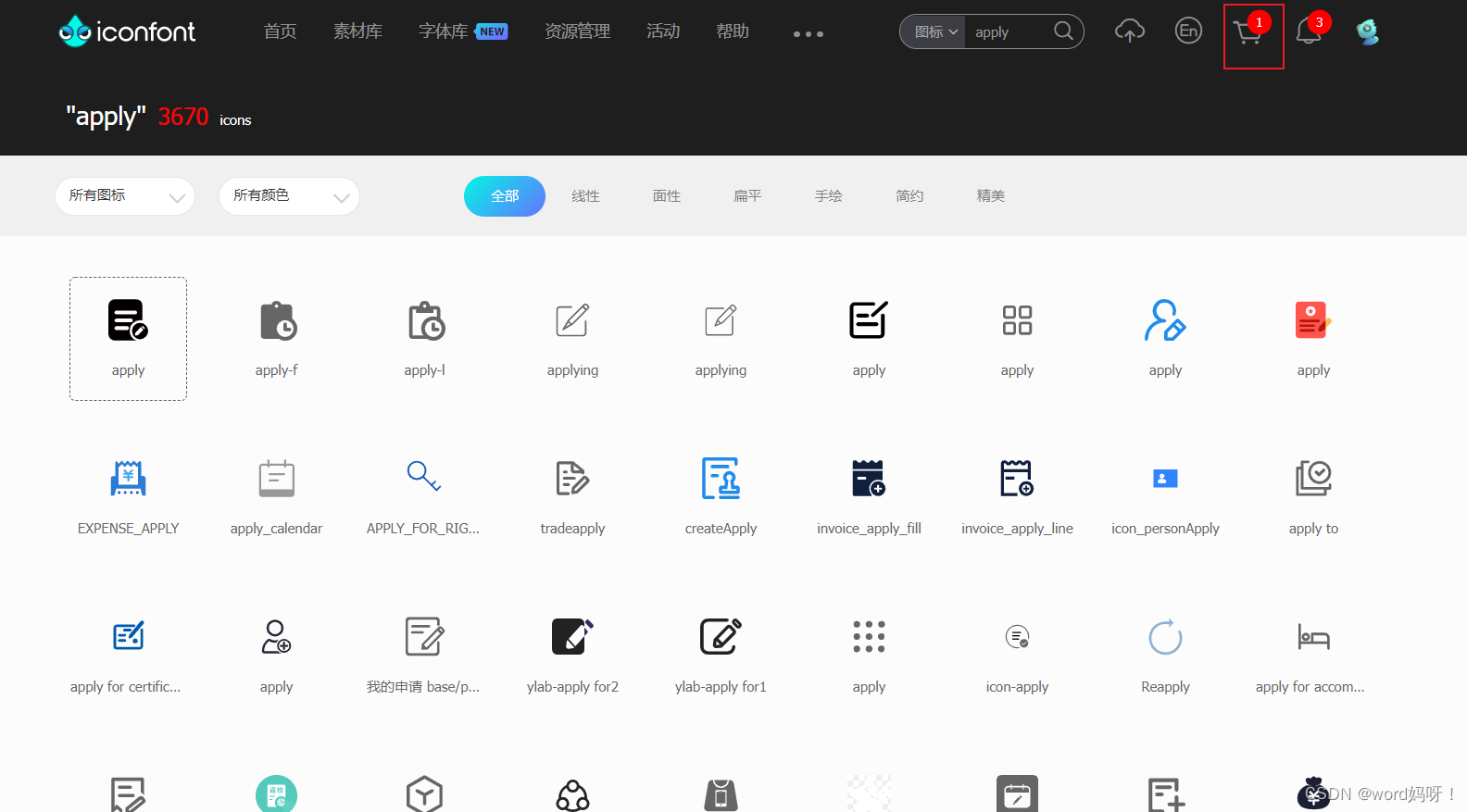Select the ylab-apply for2 icon

tap(572, 637)
